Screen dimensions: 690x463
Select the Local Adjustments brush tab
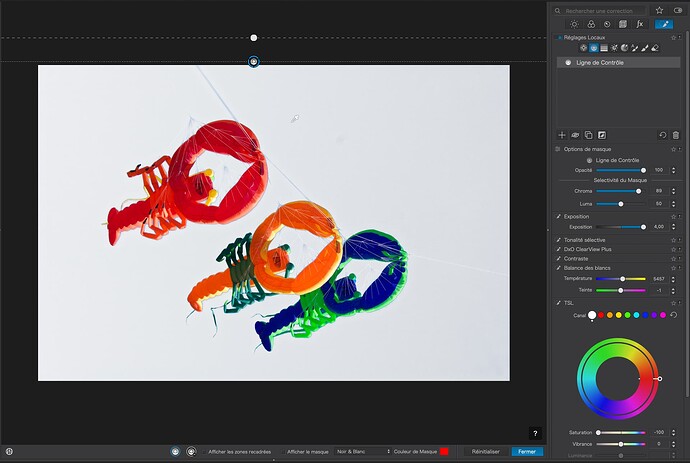click(x=664, y=24)
